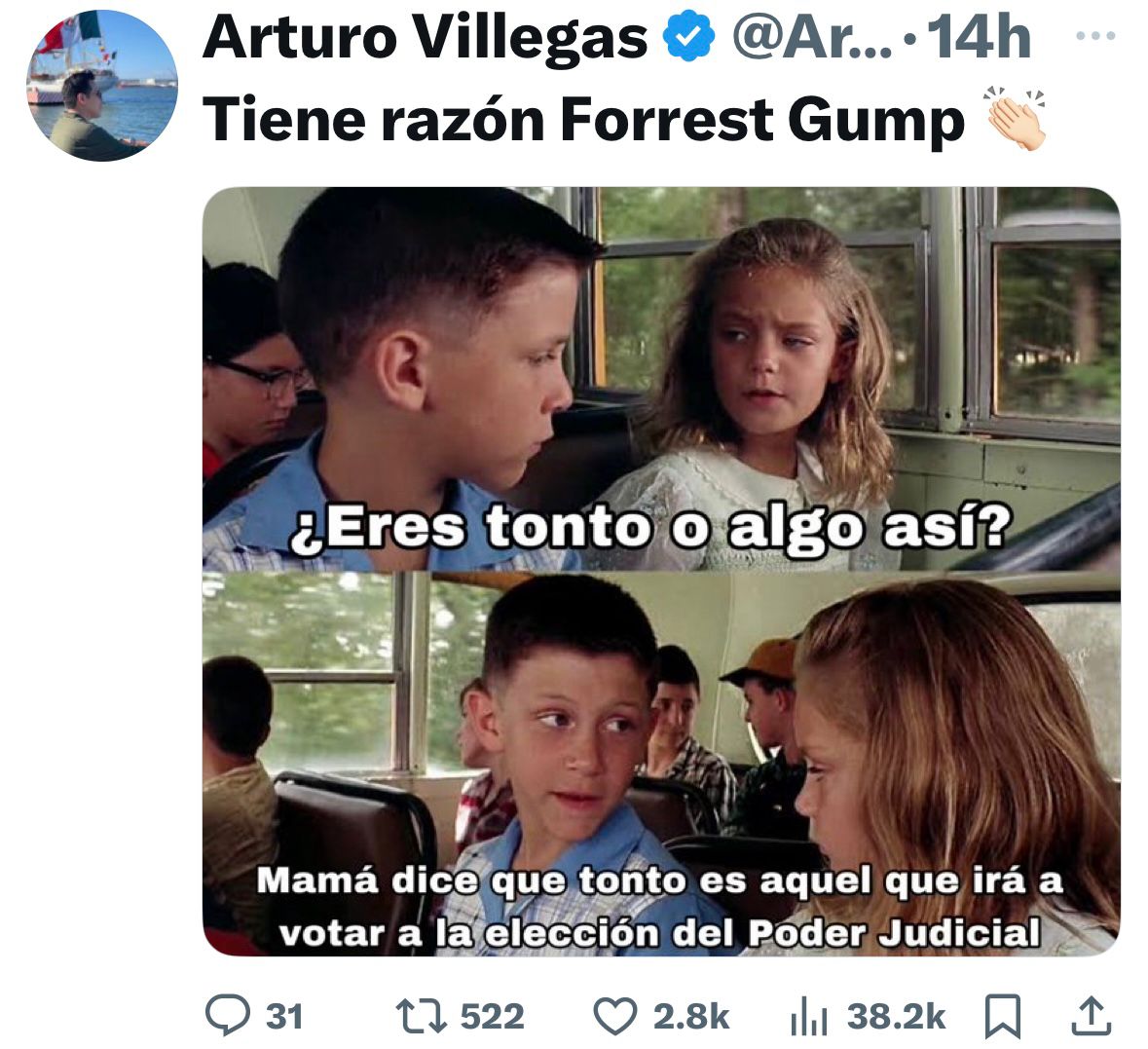This screenshot has width=1148, height=1049.
Task: Click the tweet text Tiene razón Forrest Gump
Action: coord(583,120)
